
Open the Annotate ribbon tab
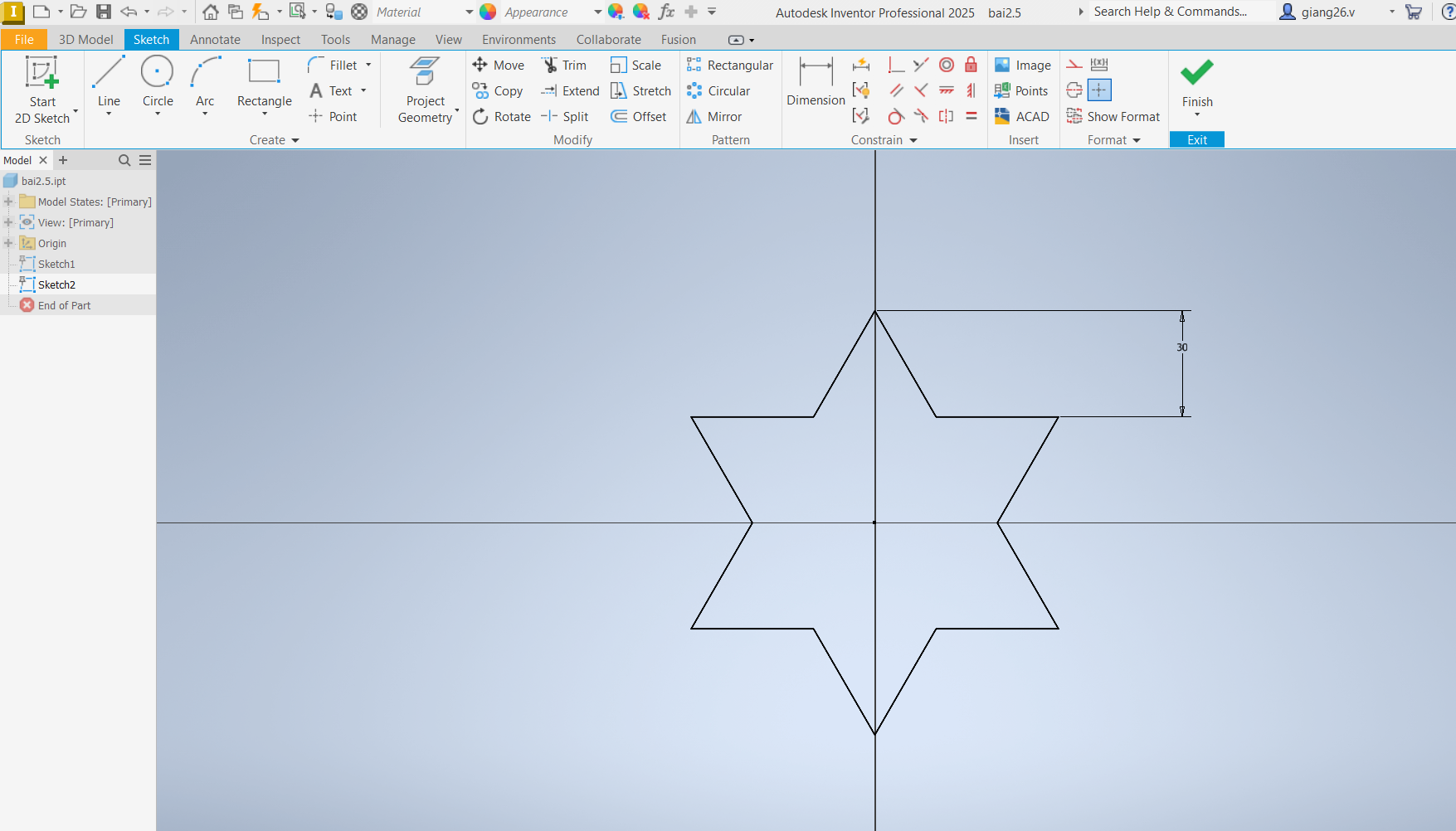[215, 40]
